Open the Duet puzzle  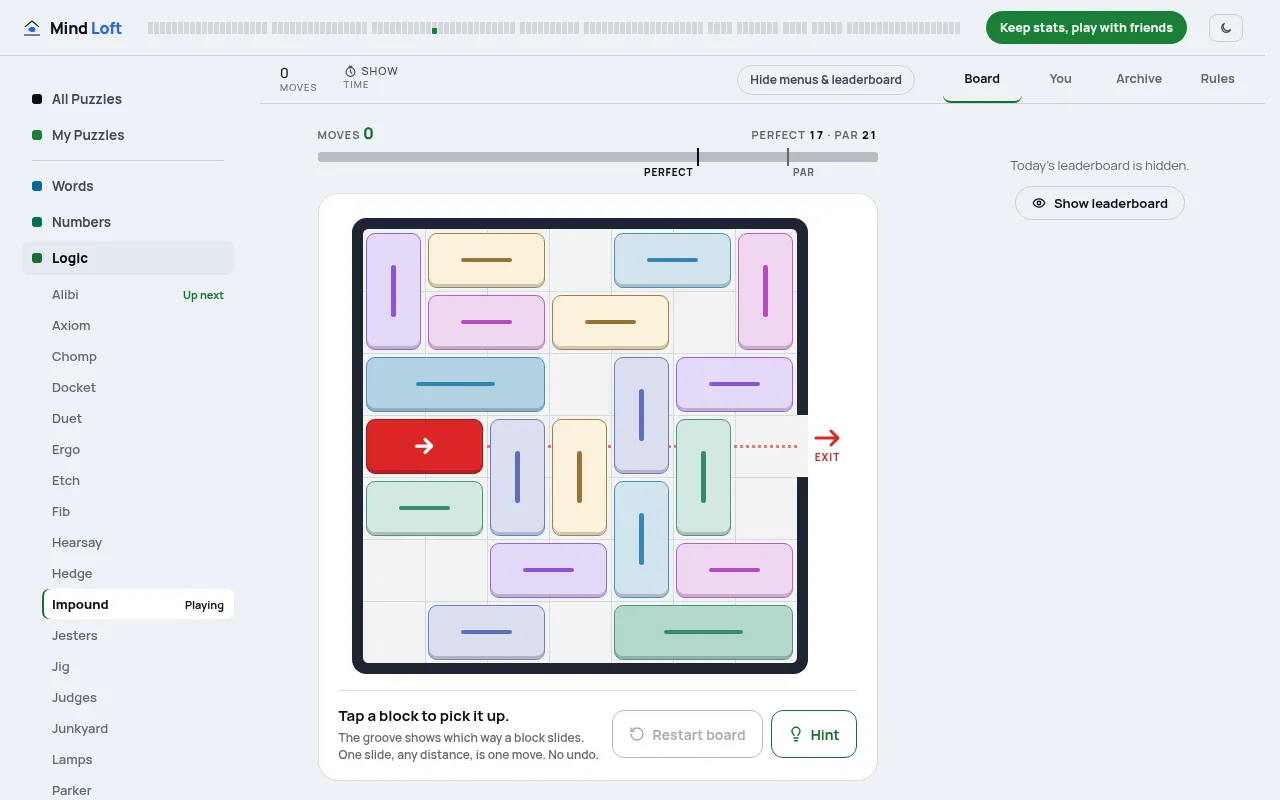tap(138, 419)
